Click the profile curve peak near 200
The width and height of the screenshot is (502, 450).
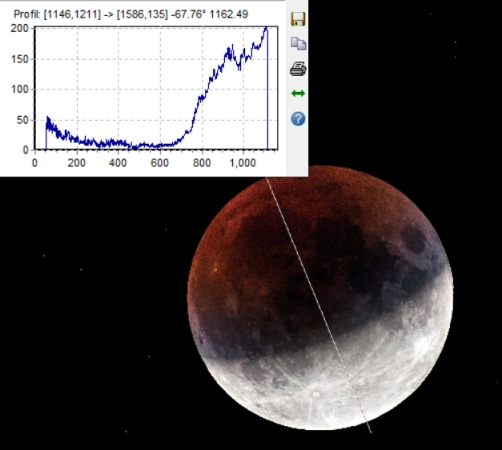click(x=266, y=29)
